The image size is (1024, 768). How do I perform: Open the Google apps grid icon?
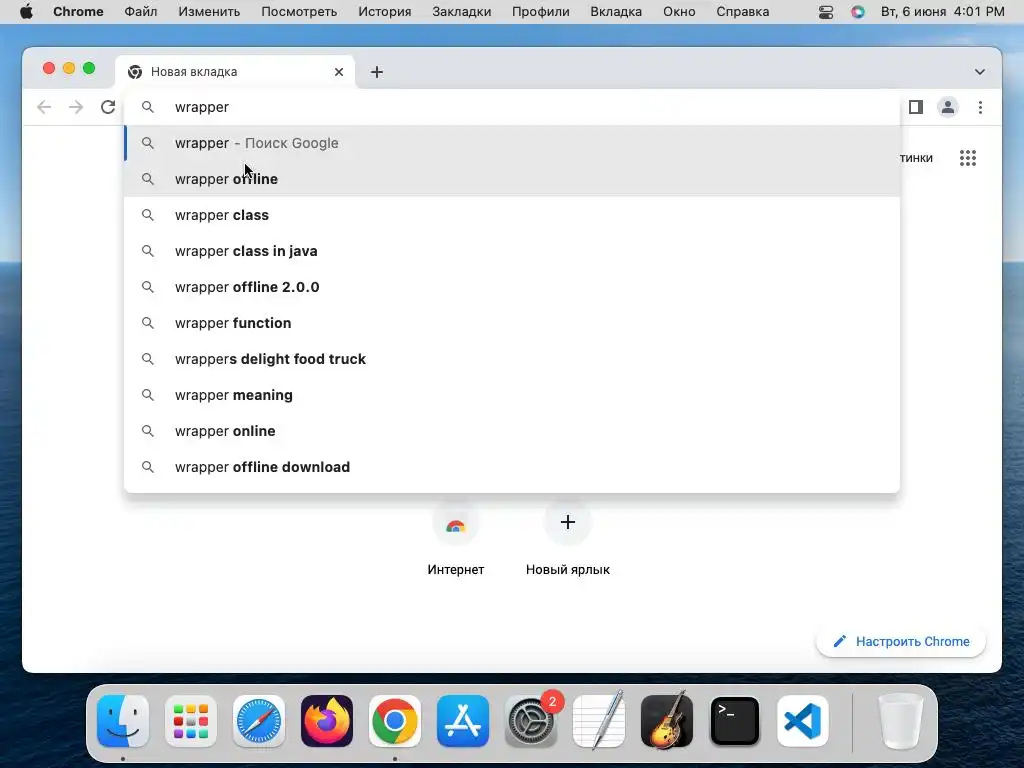pyautogui.click(x=968, y=157)
